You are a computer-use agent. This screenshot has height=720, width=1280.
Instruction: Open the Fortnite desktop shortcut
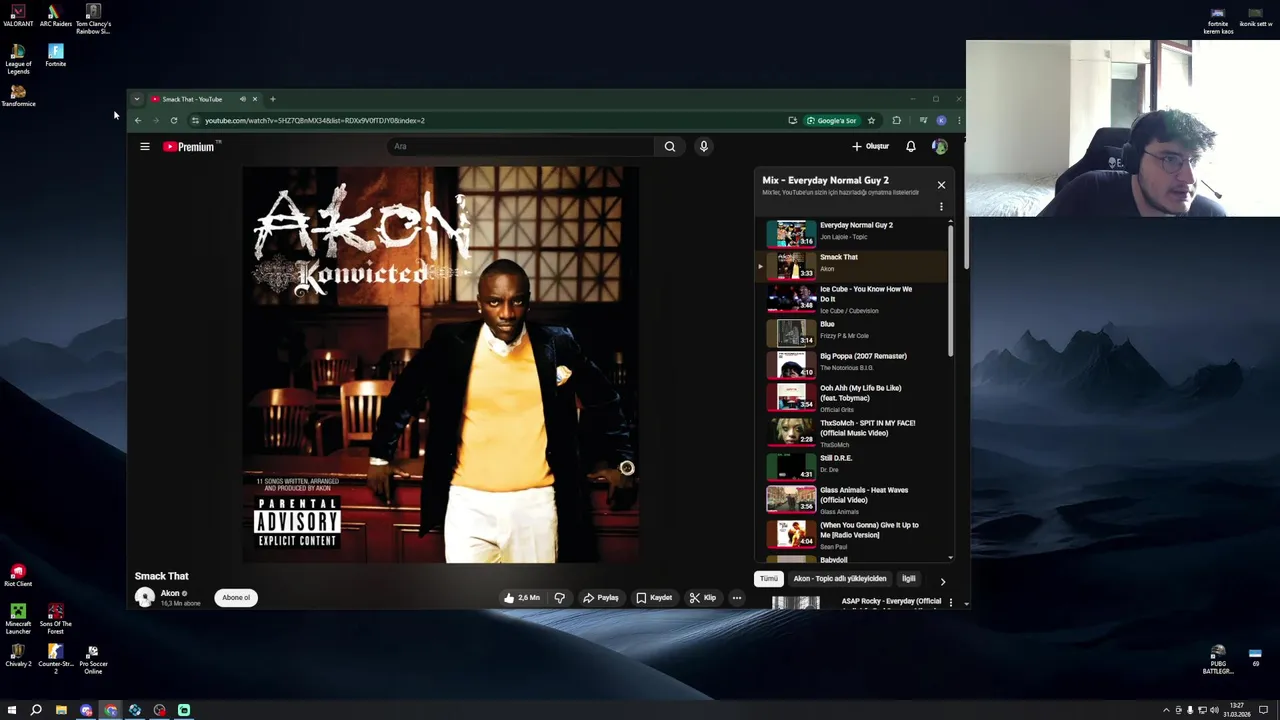point(56,55)
